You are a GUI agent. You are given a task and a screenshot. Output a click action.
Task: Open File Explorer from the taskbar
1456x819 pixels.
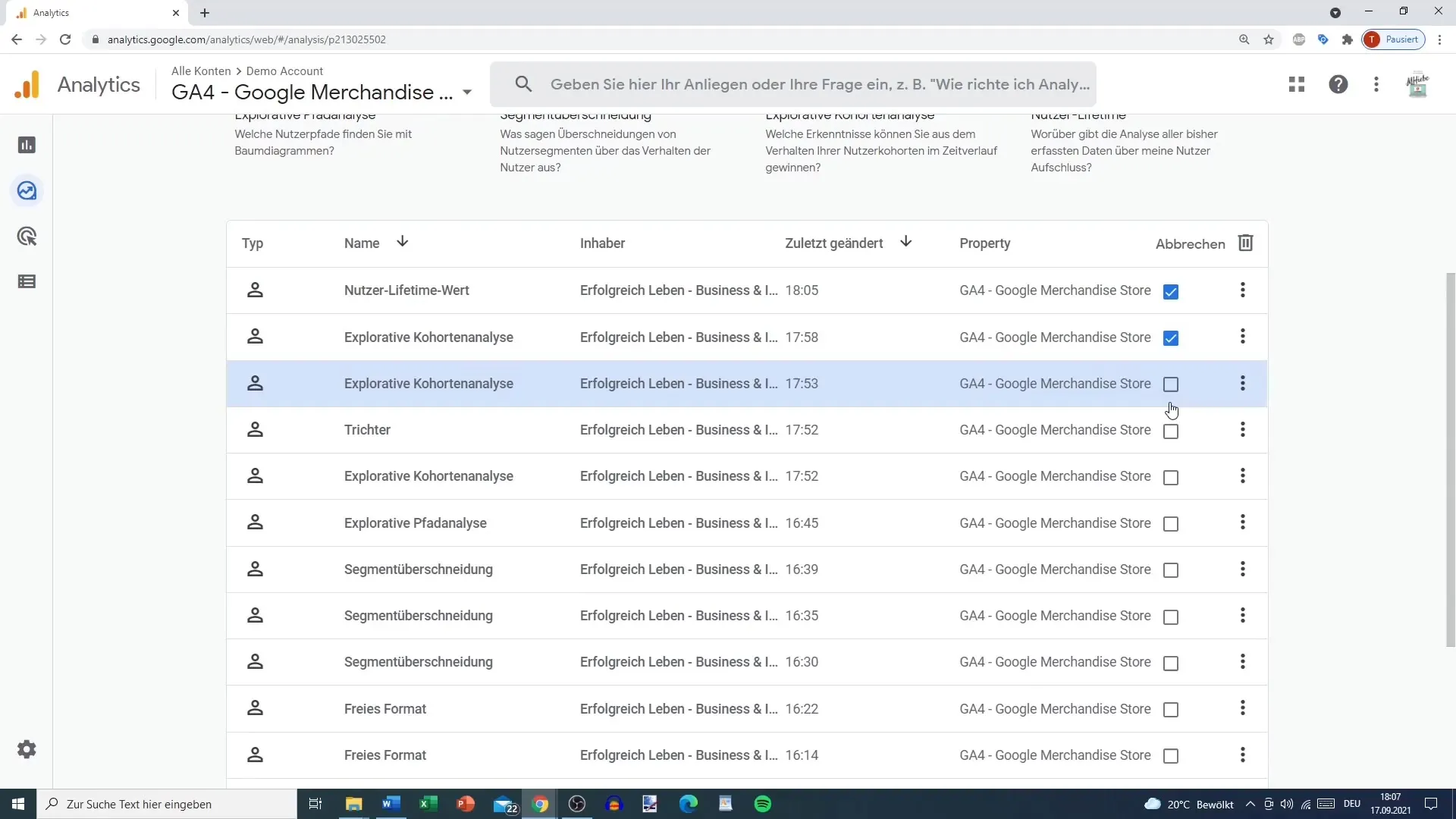pyautogui.click(x=354, y=804)
